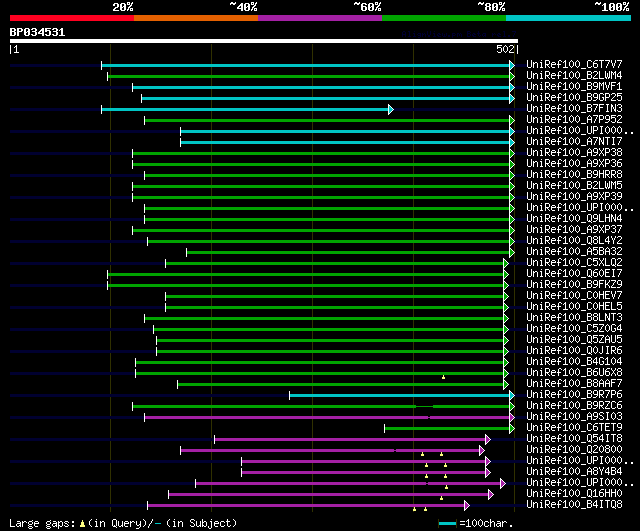Viewport: 640px width, 531px height.
Task: Click the purple arrowhead ending the Q54IT8 alignment
Action: [488, 440]
